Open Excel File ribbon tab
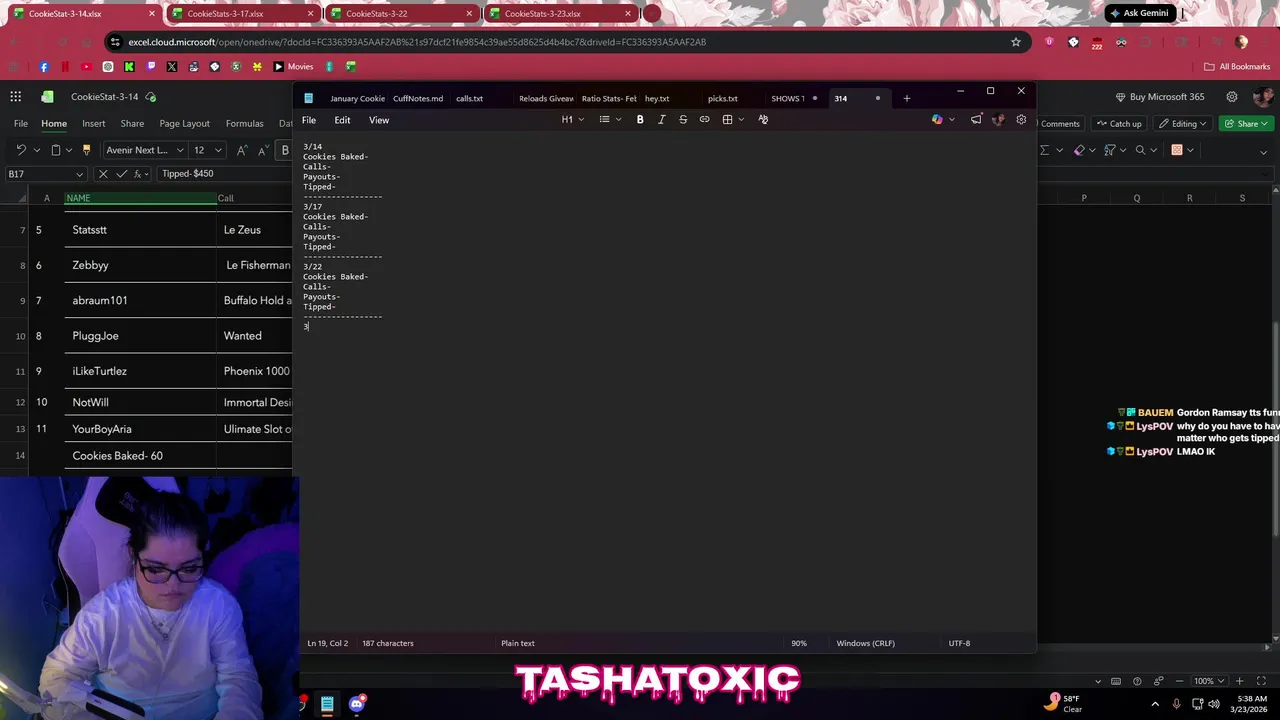Viewport: 1280px width, 720px height. pos(21,124)
